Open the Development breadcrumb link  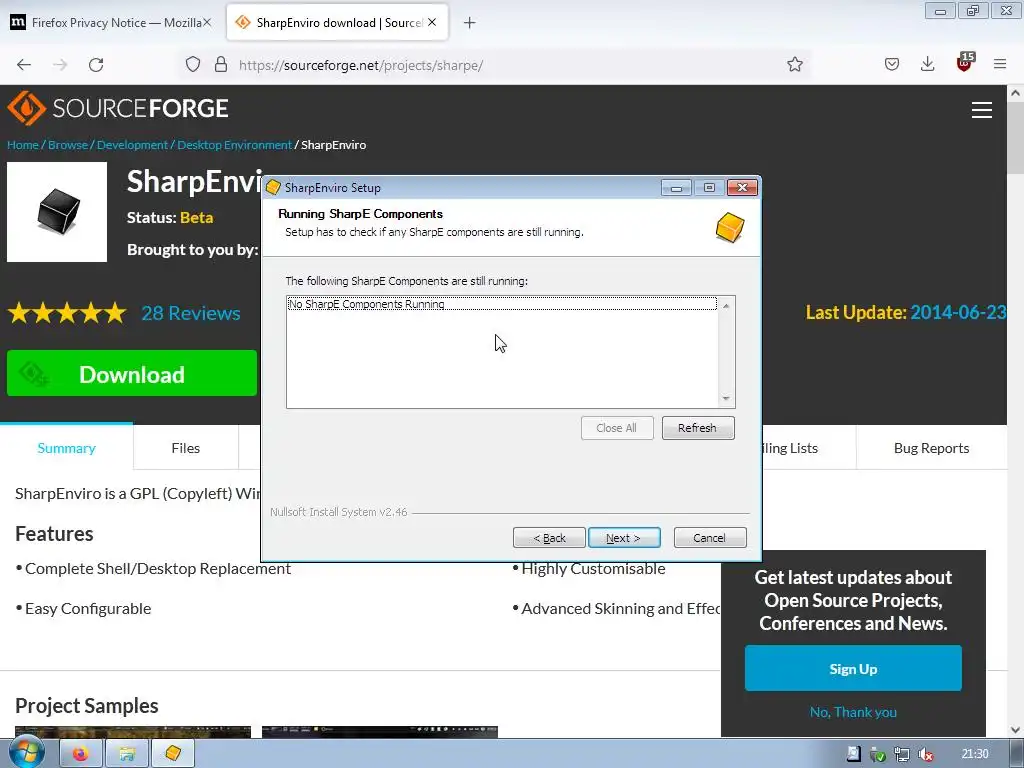point(133,145)
